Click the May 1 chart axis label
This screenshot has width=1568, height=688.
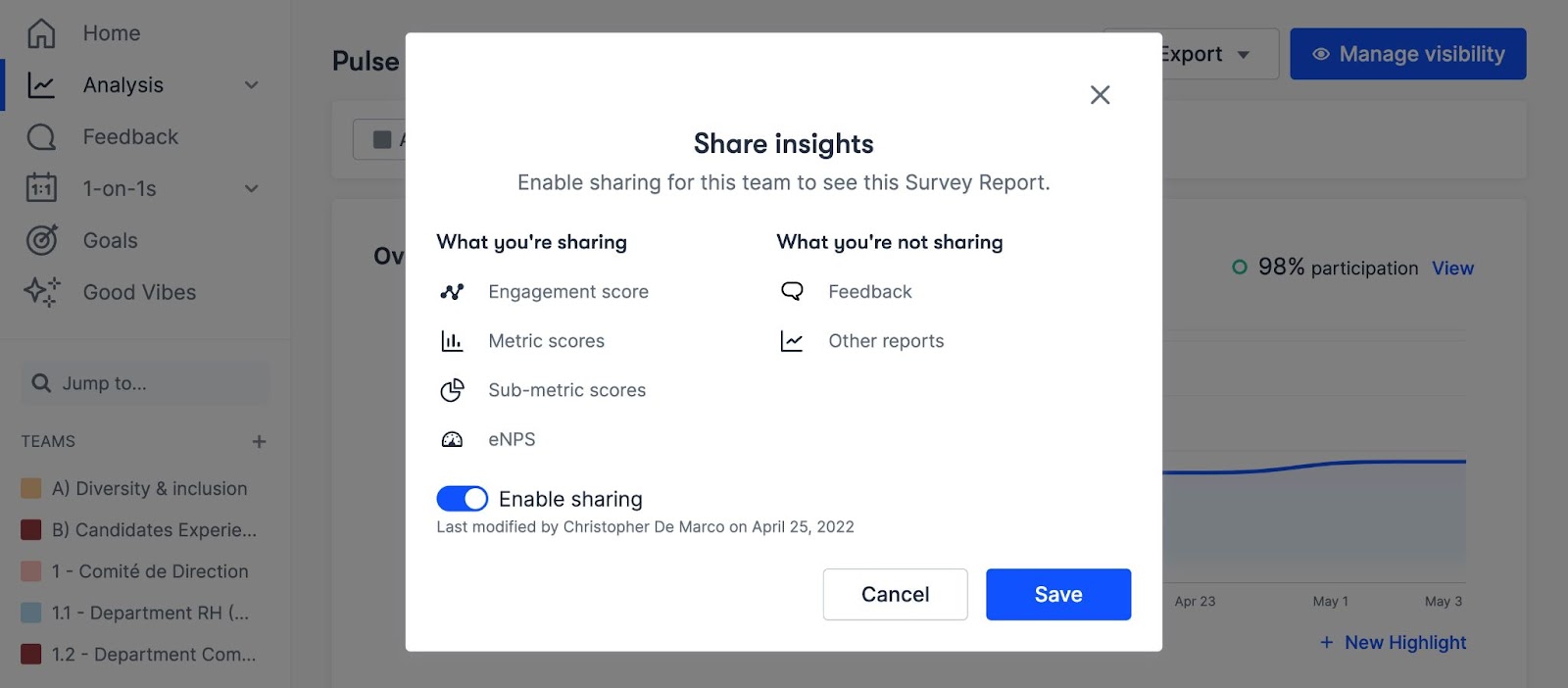click(x=1331, y=601)
